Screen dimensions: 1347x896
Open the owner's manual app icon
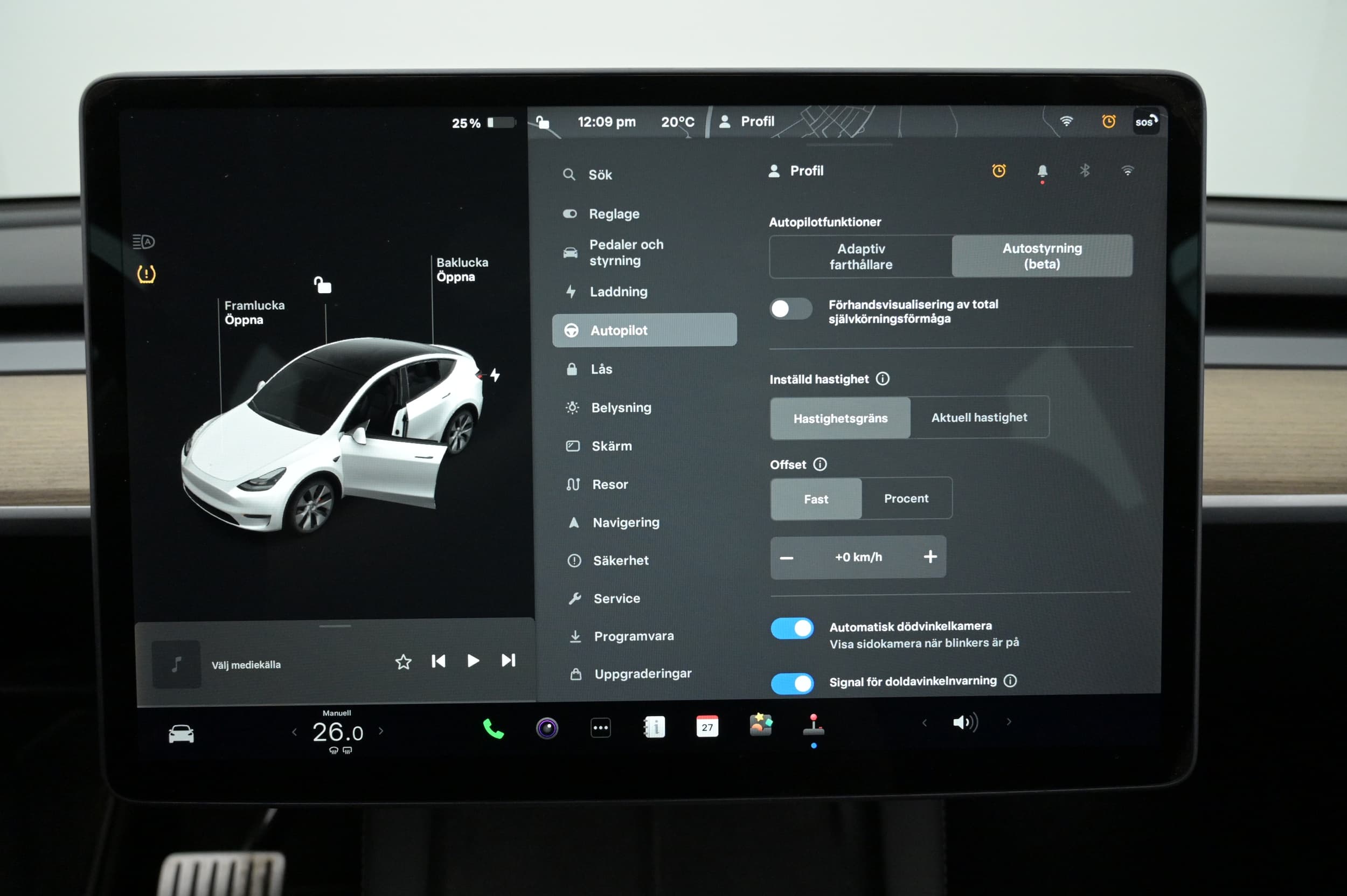(x=654, y=727)
